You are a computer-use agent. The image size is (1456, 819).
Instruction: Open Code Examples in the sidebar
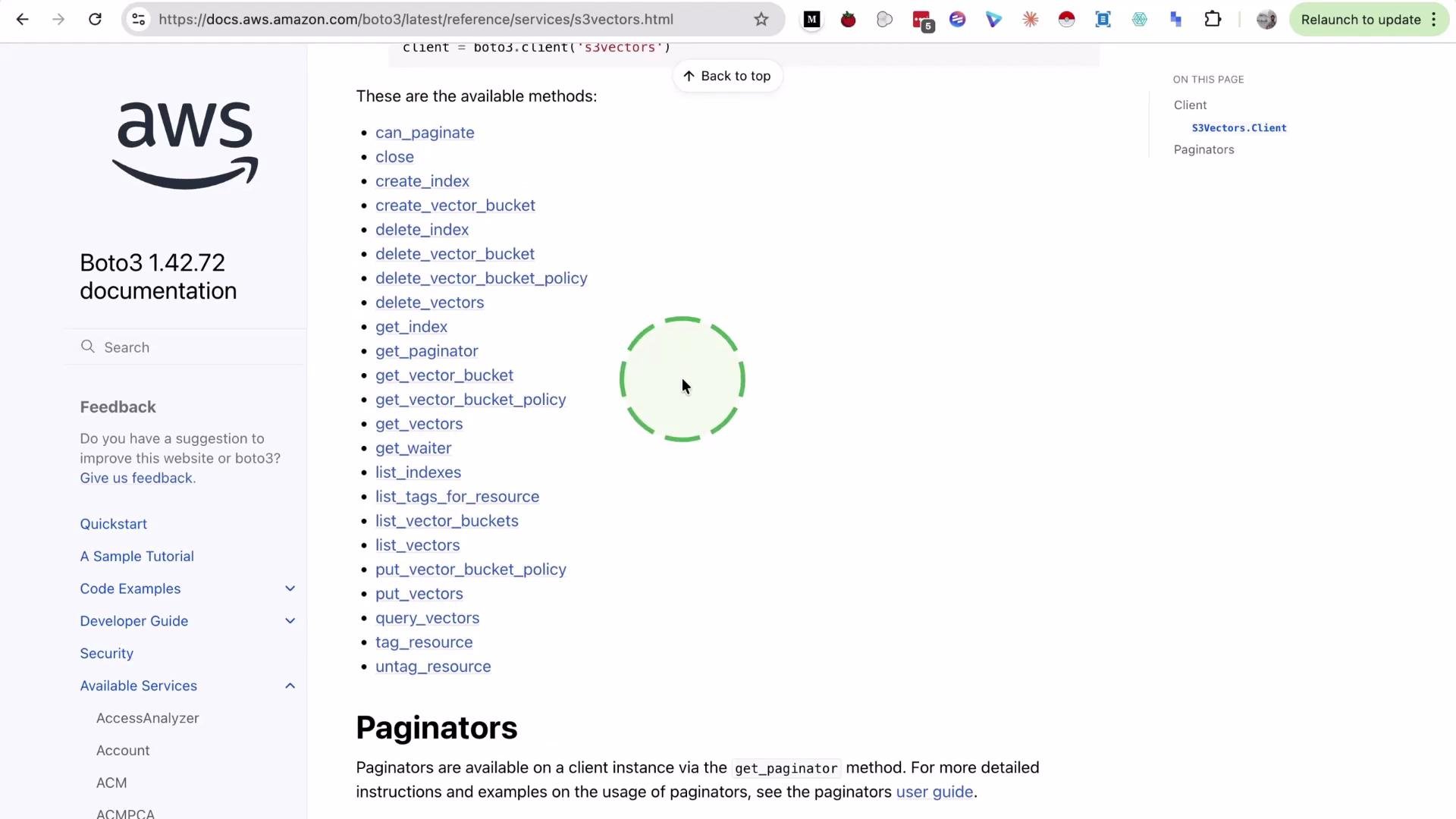tap(130, 588)
